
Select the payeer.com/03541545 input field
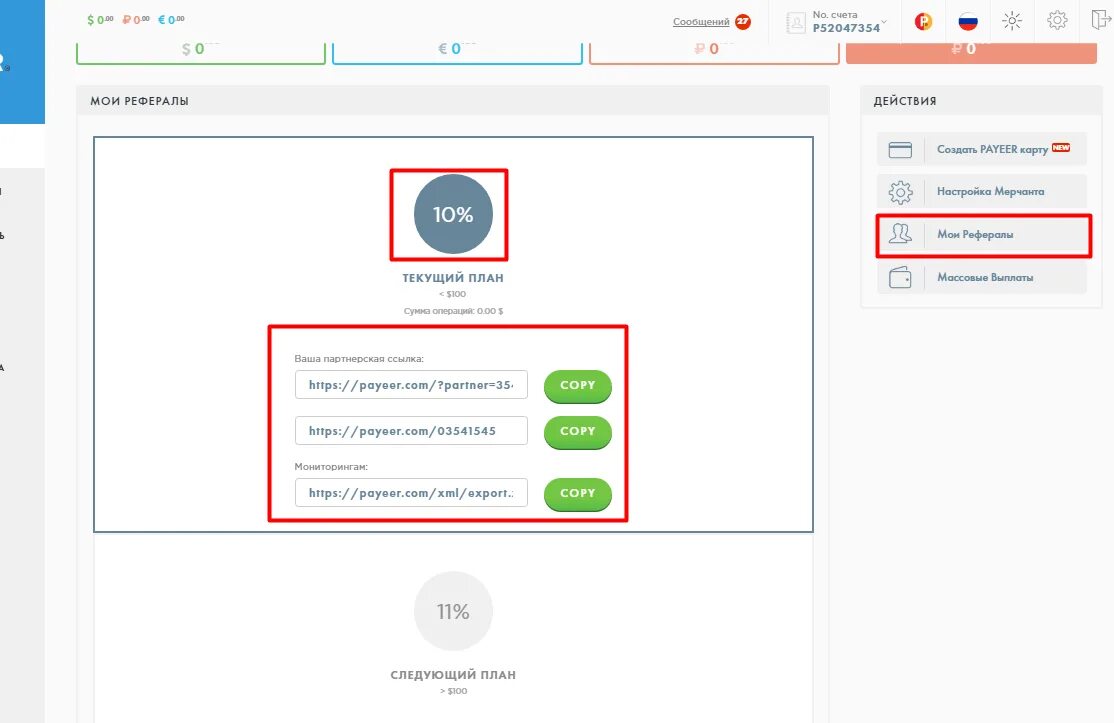pyautogui.click(x=411, y=430)
